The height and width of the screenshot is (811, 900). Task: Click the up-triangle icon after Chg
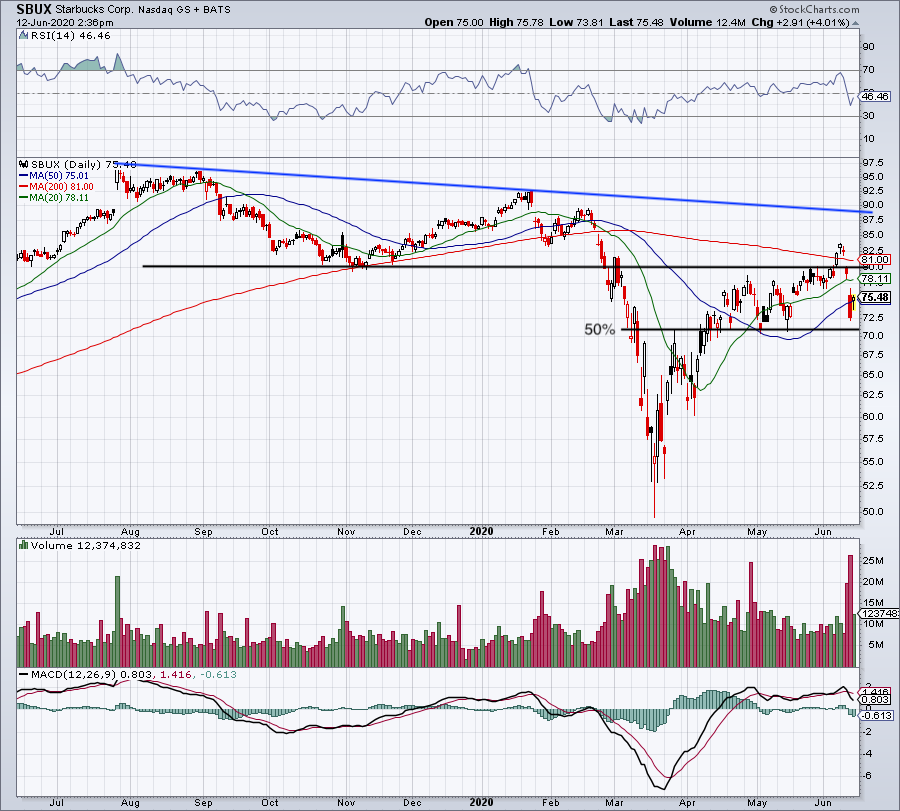[855, 24]
